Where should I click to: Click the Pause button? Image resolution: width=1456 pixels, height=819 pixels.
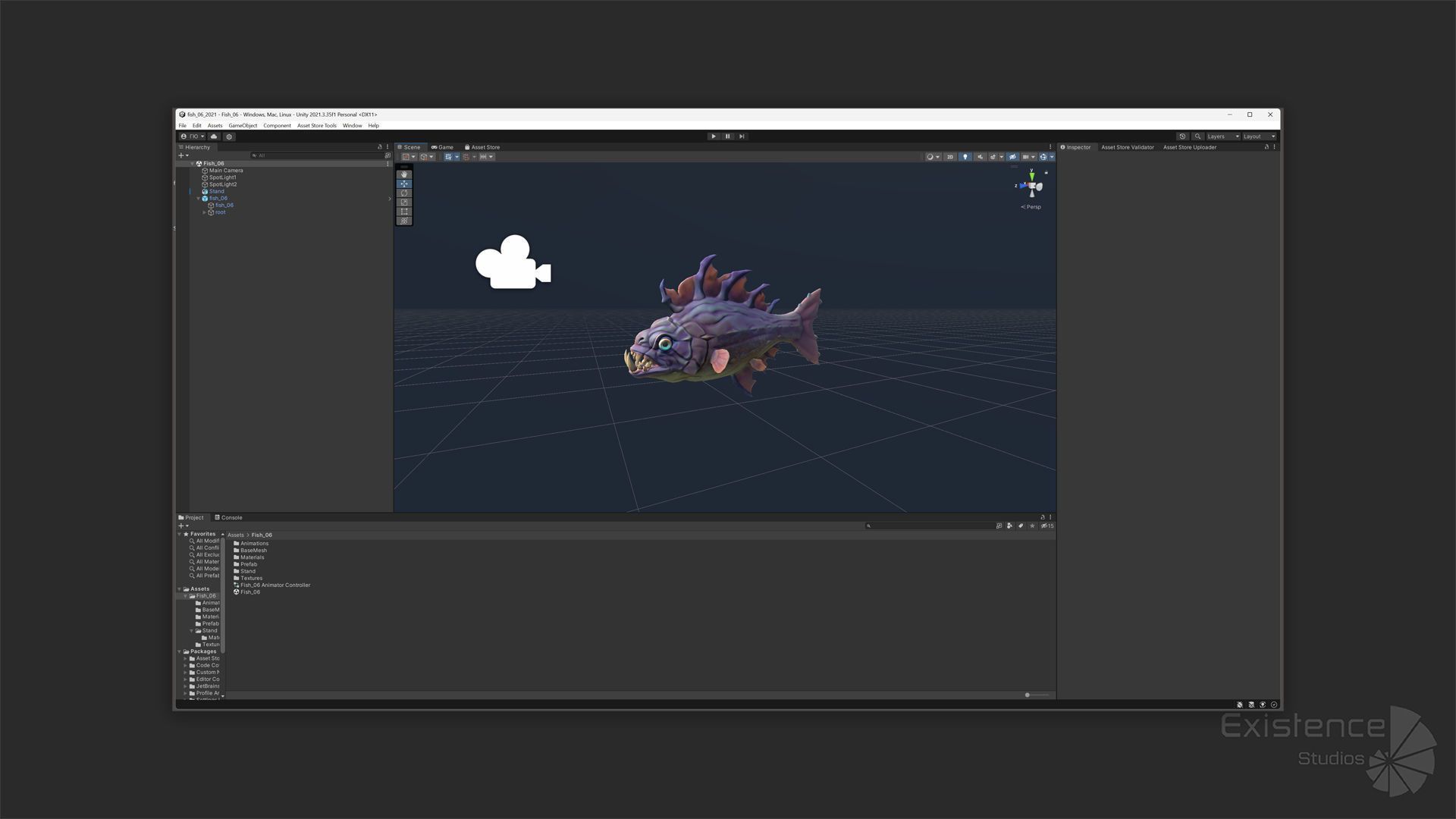728,136
